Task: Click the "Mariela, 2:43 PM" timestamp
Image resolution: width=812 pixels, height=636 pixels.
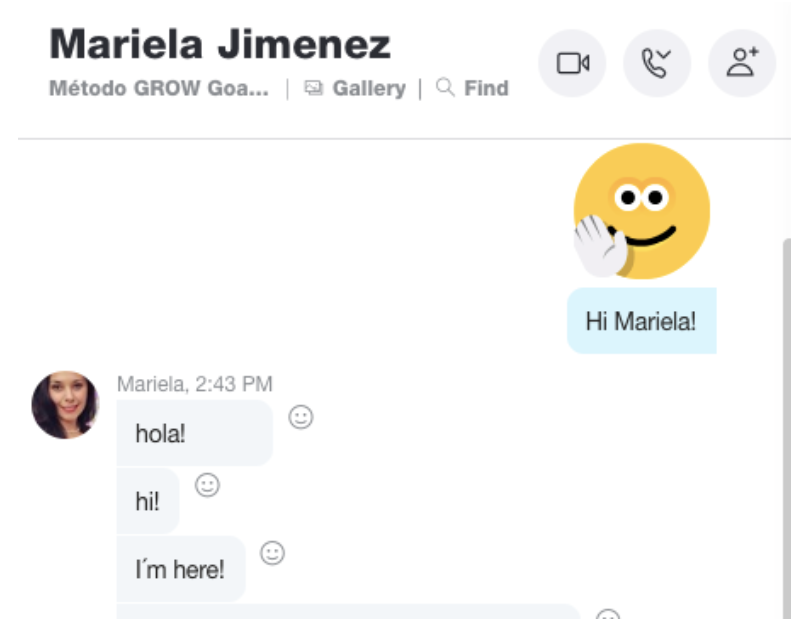Action: [x=195, y=384]
